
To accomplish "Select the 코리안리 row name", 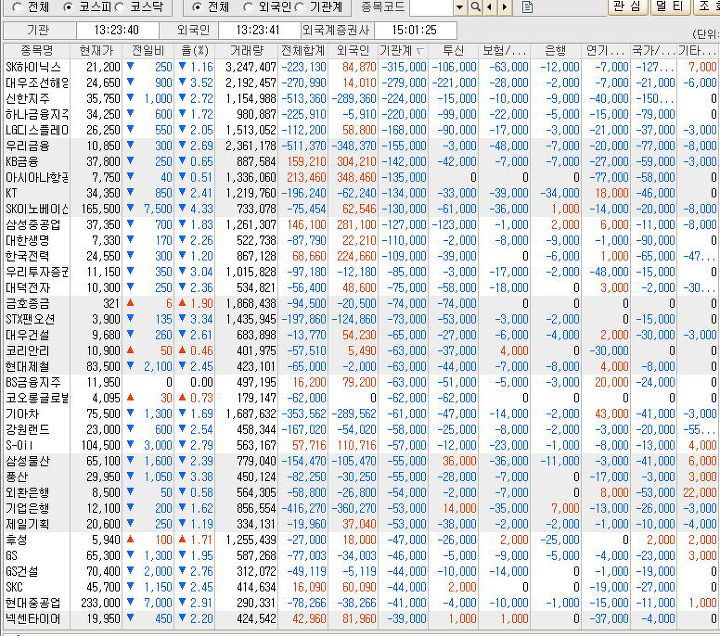I will [27, 351].
